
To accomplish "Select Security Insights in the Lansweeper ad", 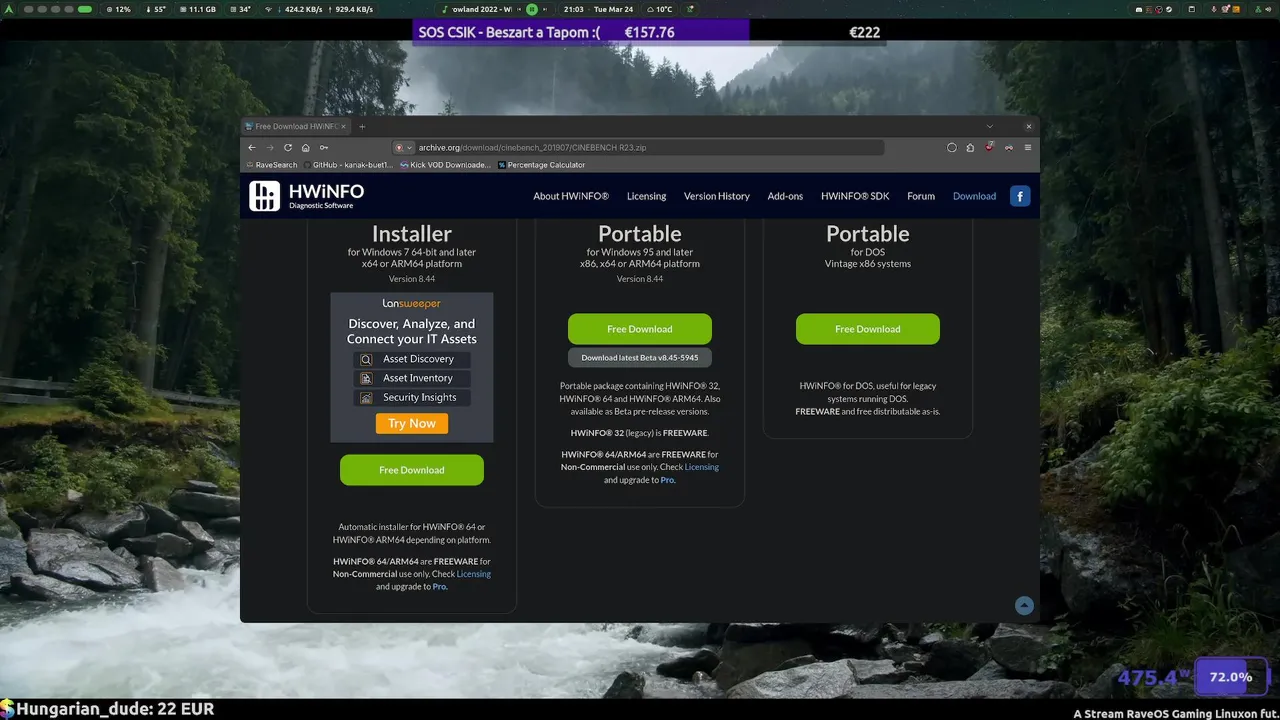I will tap(412, 397).
